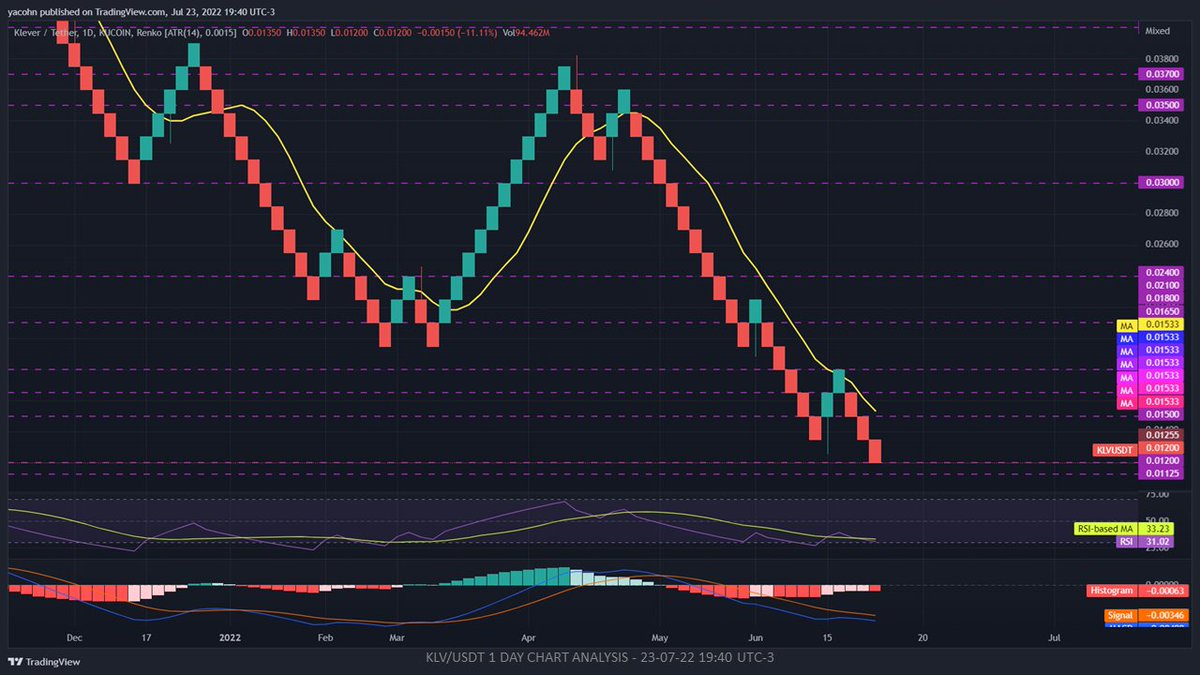Click the 'Mixed' label on price scale
The height and width of the screenshot is (675, 1200).
1156,30
